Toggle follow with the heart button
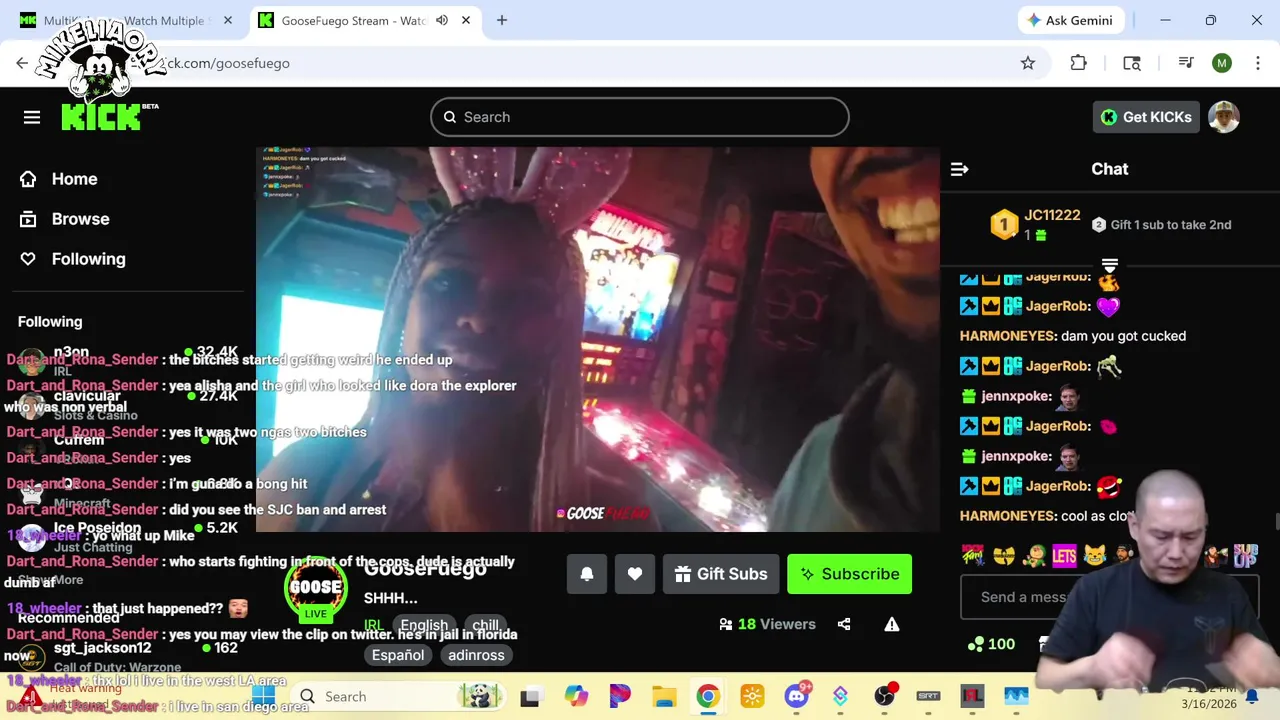The height and width of the screenshot is (720, 1280). tap(635, 574)
